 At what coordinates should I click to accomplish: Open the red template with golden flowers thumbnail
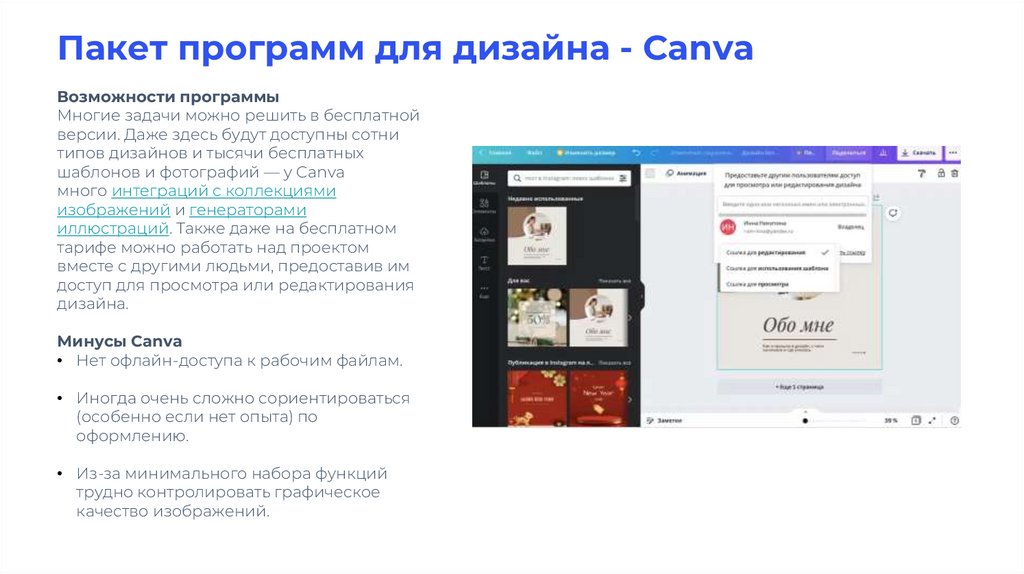click(537, 399)
